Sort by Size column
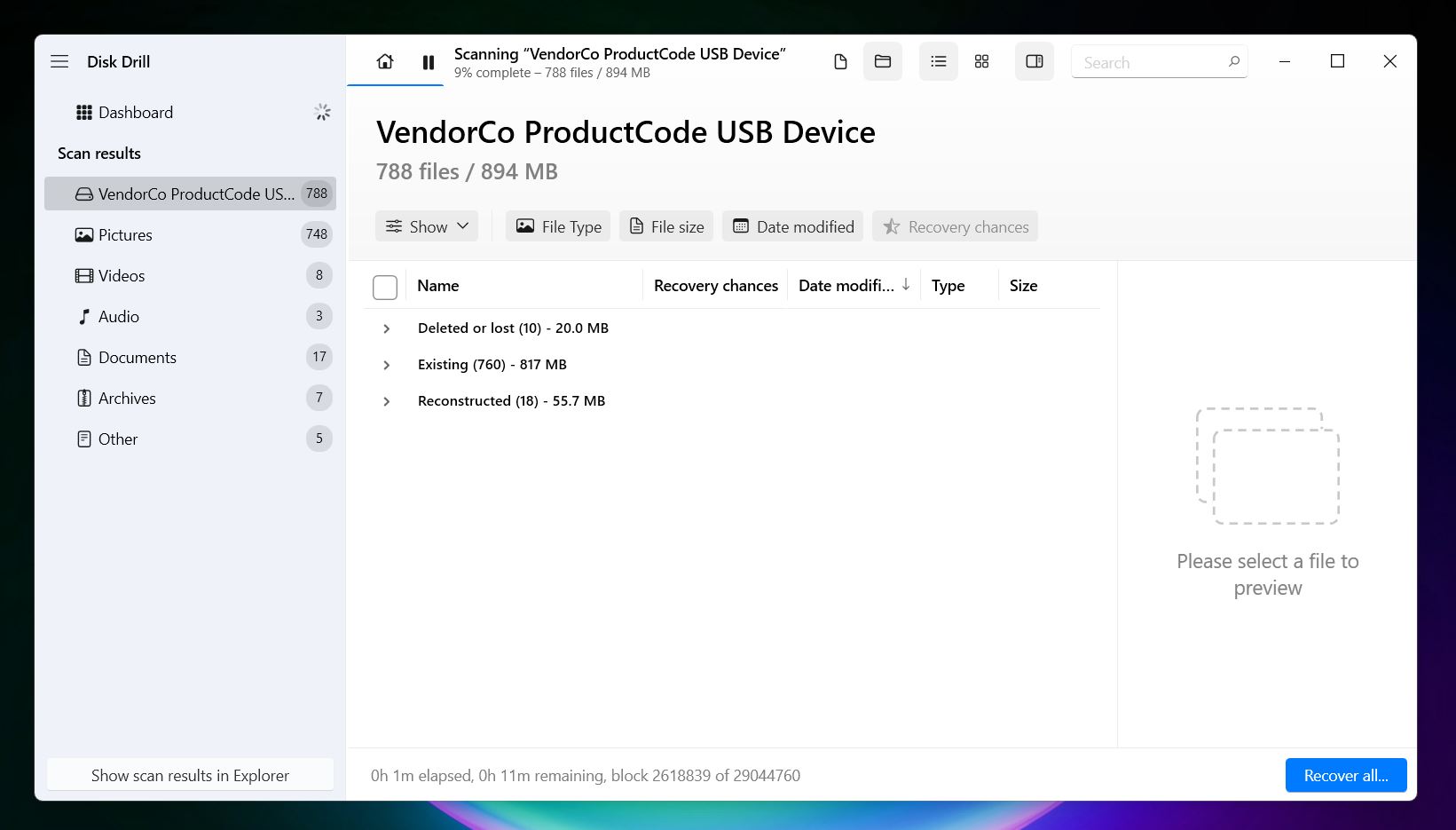The image size is (1456, 830). coord(1023,286)
